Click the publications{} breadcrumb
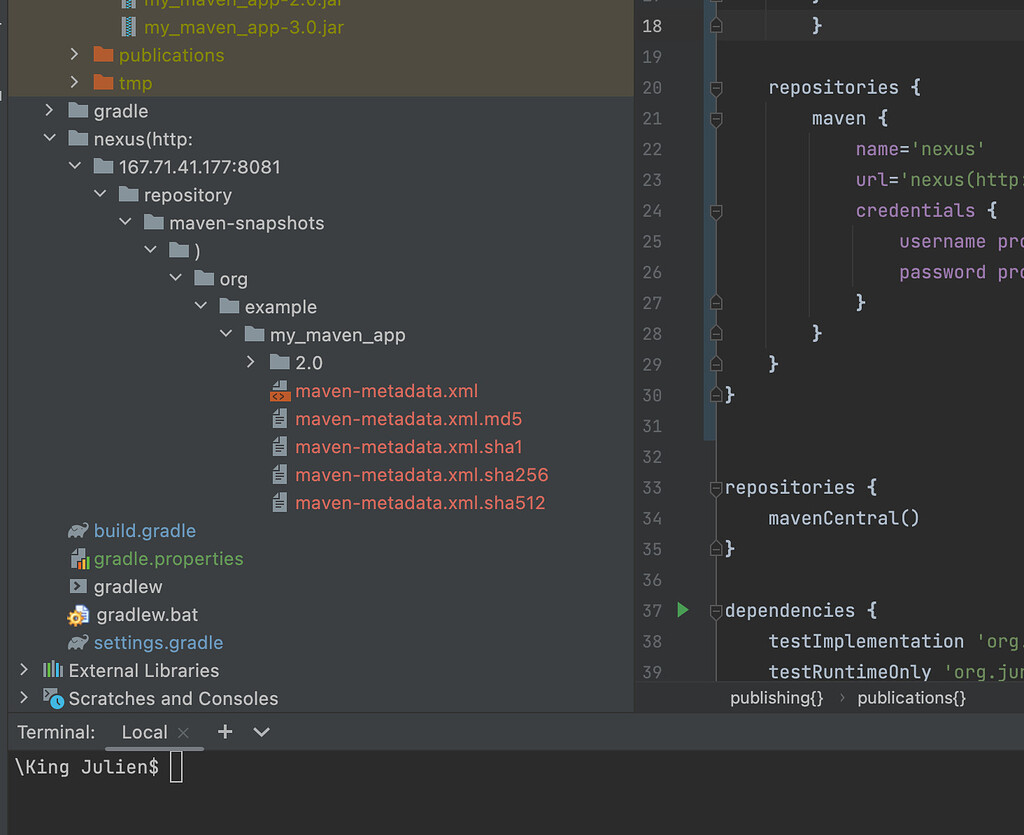1024x835 pixels. (912, 698)
